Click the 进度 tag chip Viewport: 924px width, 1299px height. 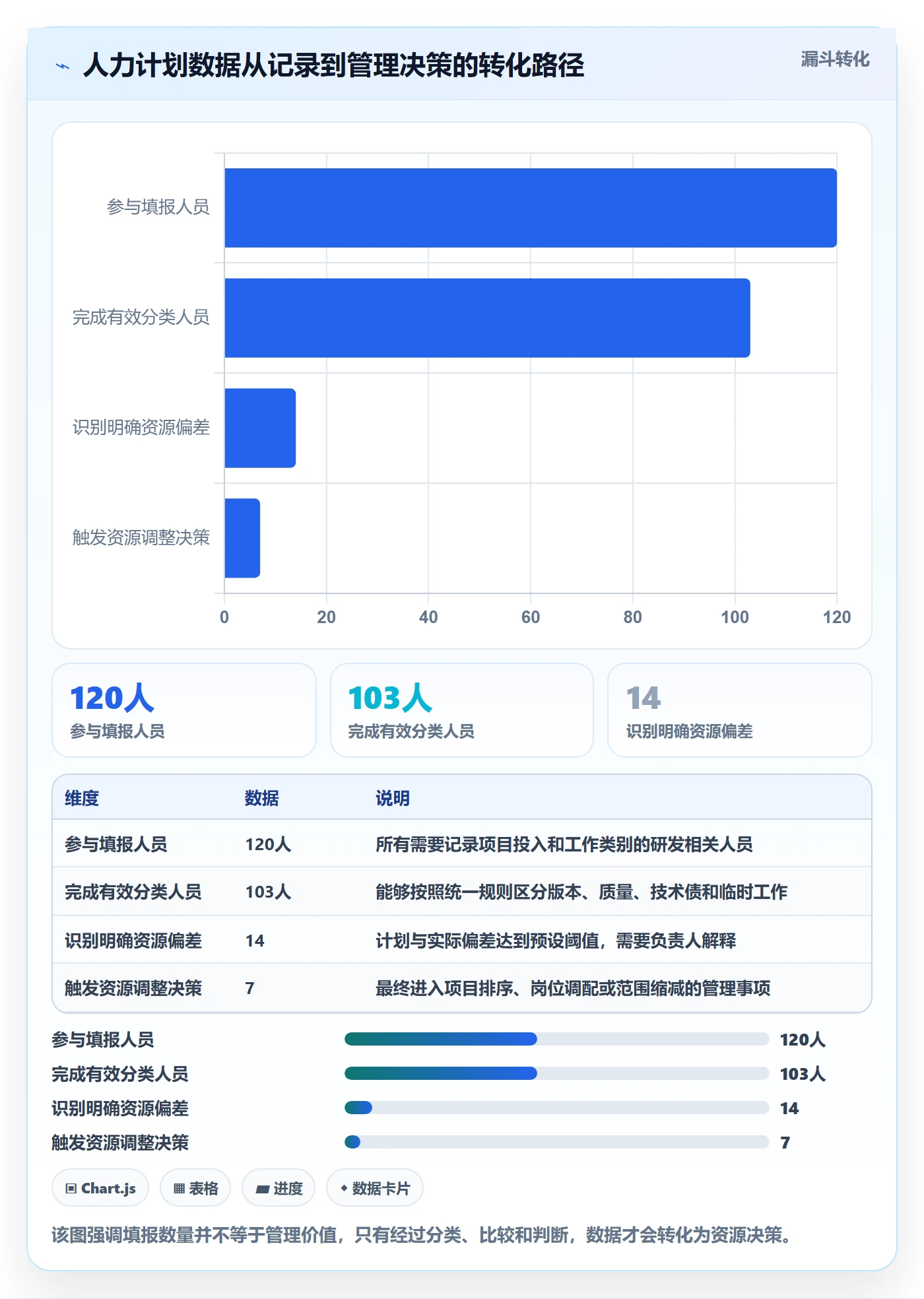279,1188
